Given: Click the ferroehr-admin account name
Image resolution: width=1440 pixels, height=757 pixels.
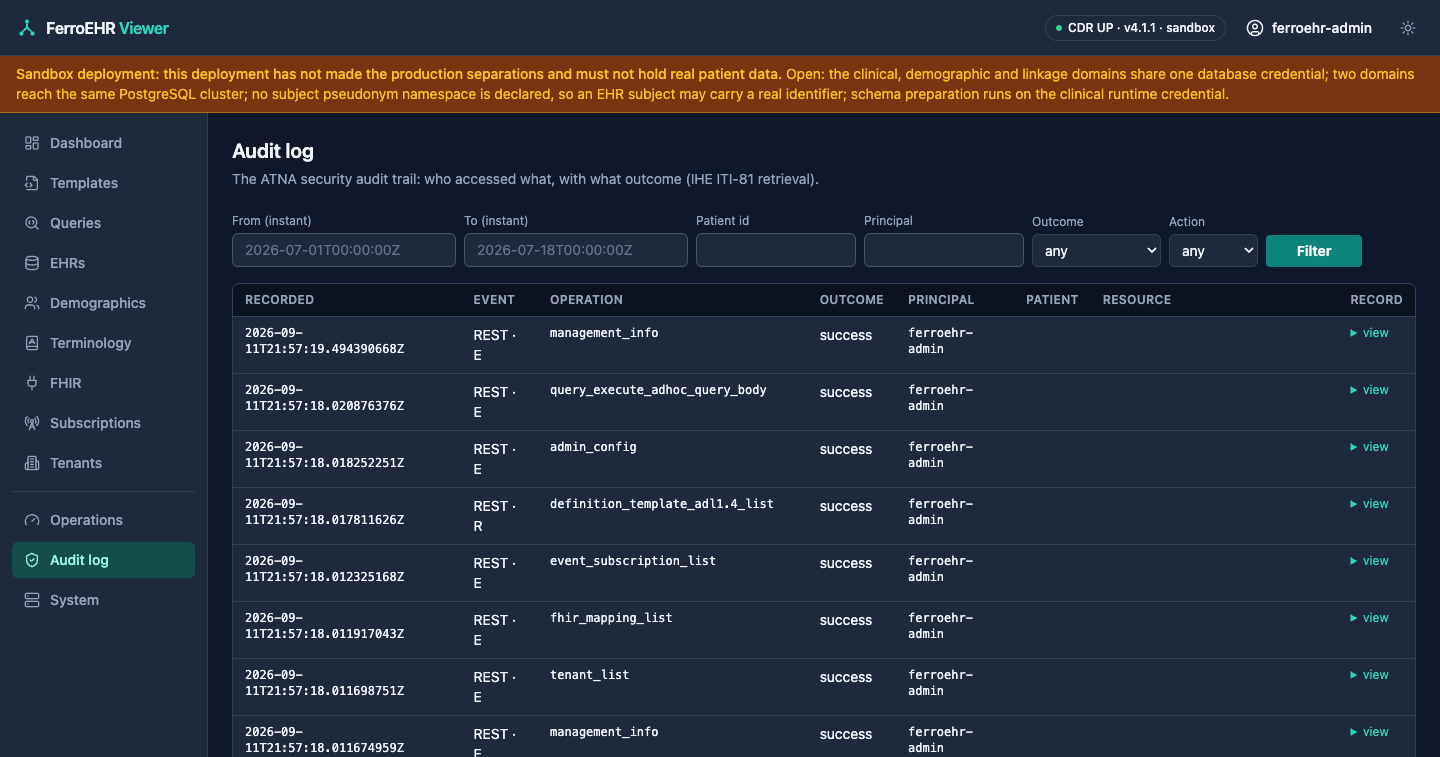Looking at the screenshot, I should click(1321, 28).
